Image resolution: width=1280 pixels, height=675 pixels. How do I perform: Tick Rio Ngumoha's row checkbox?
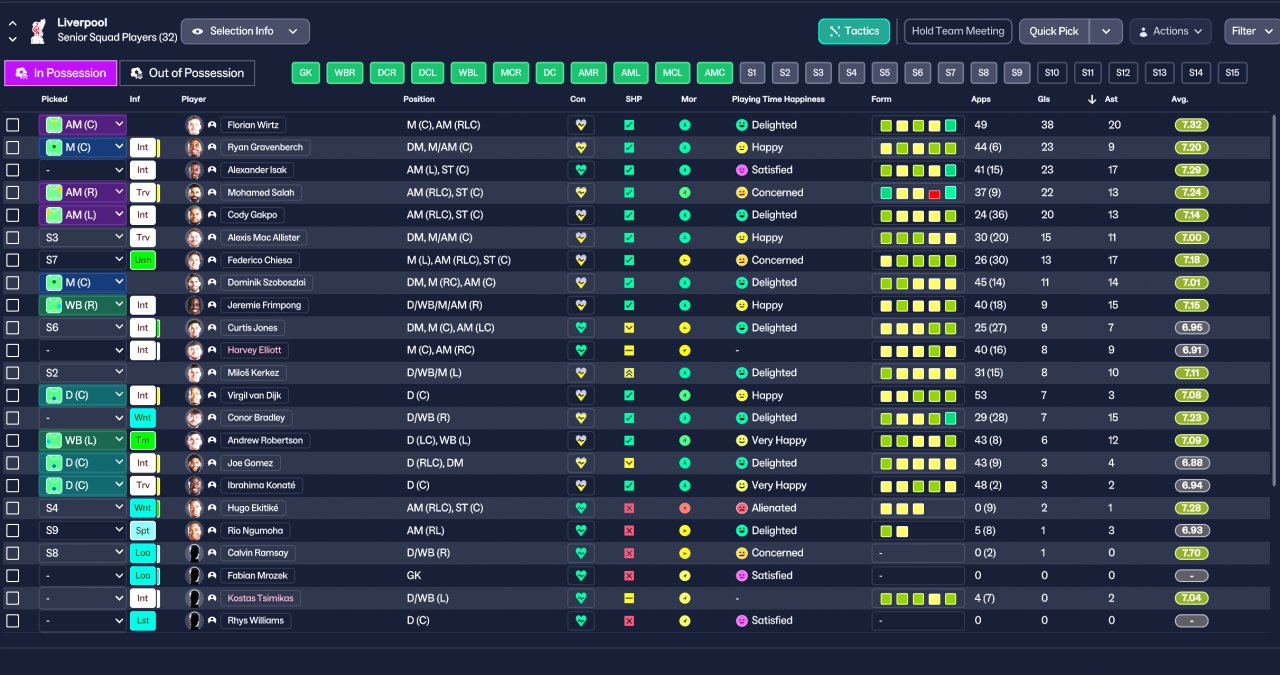[13, 530]
